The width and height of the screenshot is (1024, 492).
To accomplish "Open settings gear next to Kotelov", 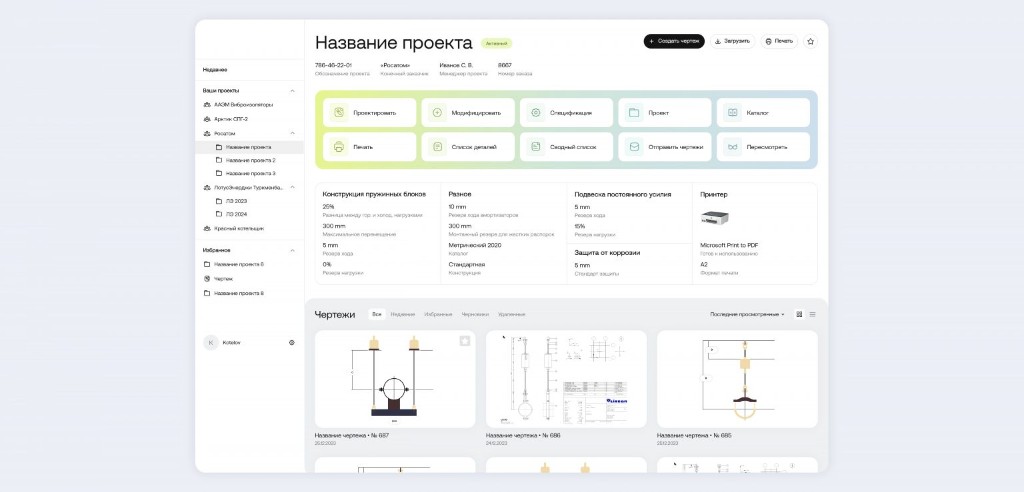I will pos(292,342).
